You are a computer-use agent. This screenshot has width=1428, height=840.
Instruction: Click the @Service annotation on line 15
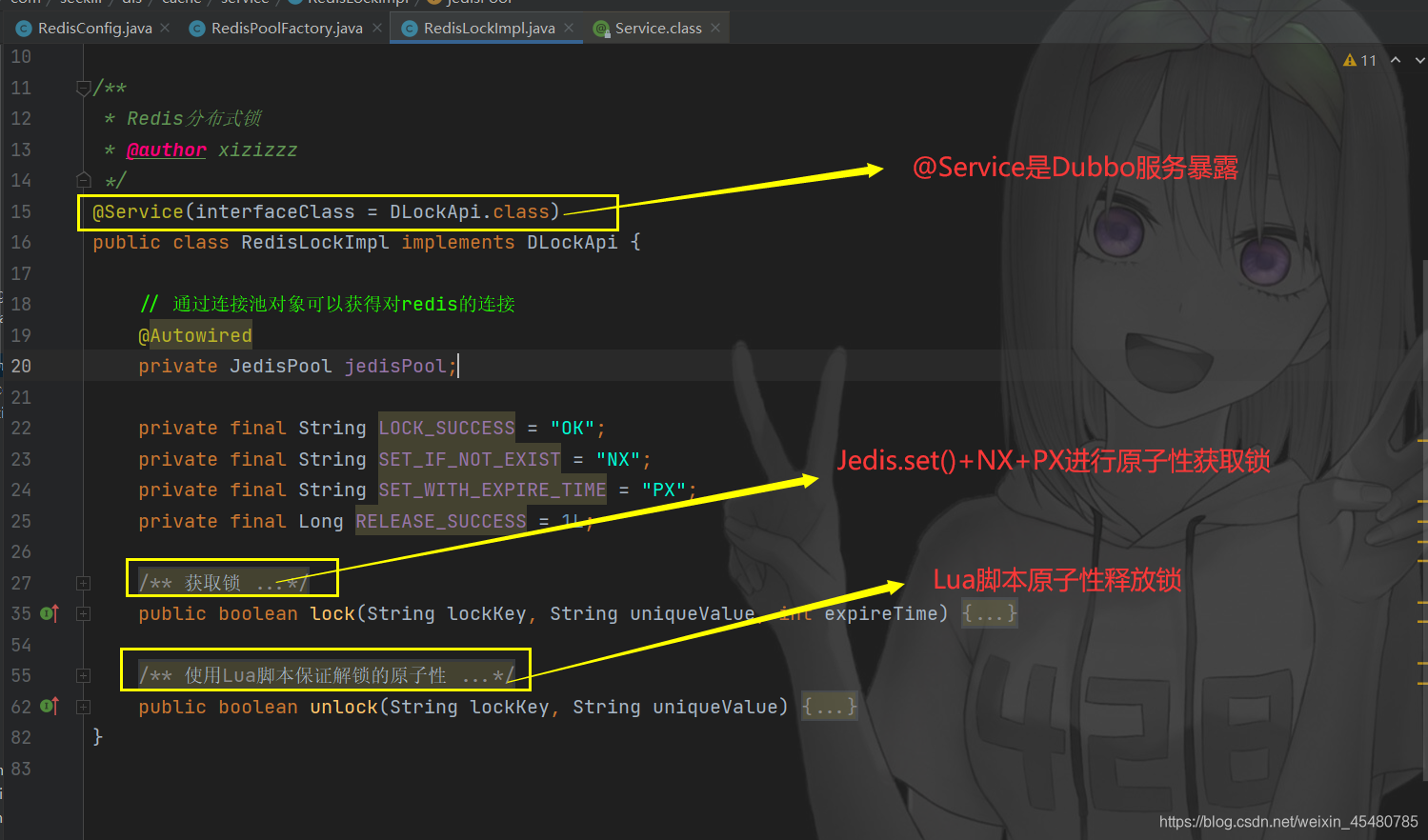point(137,211)
